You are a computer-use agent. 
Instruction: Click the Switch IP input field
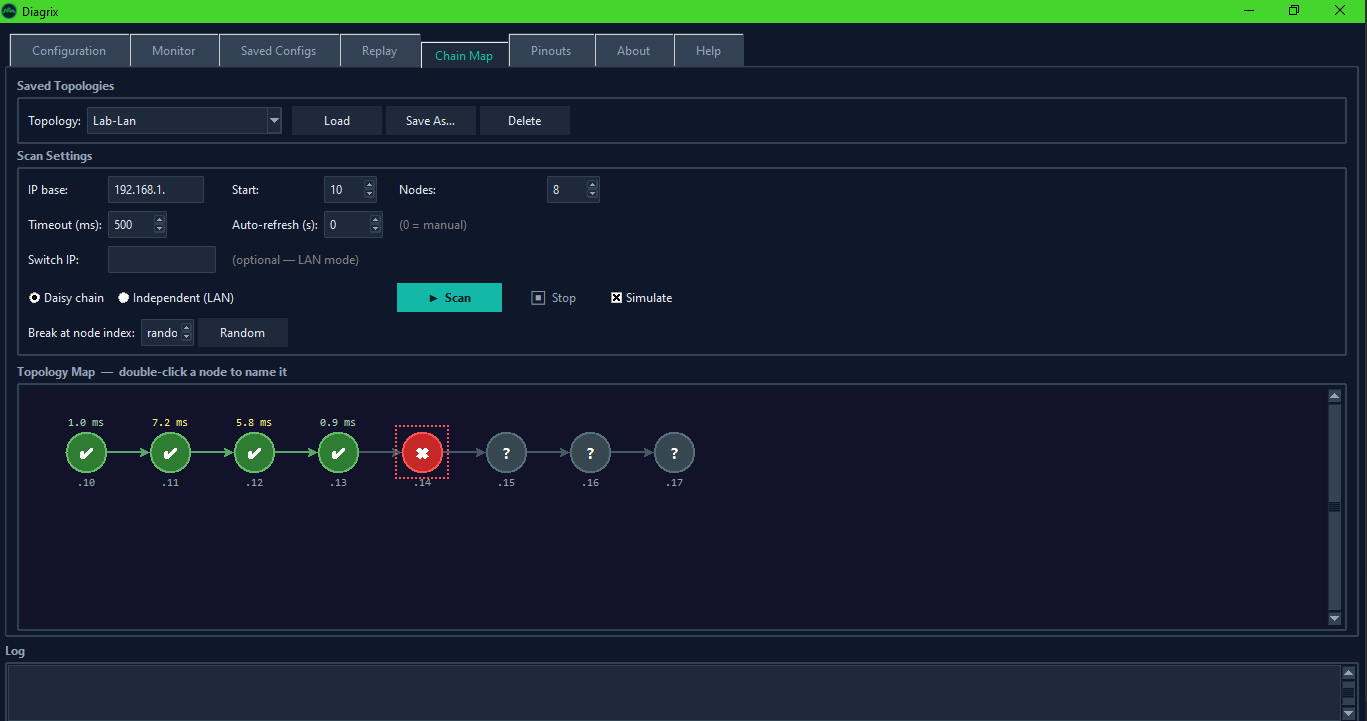(162, 260)
